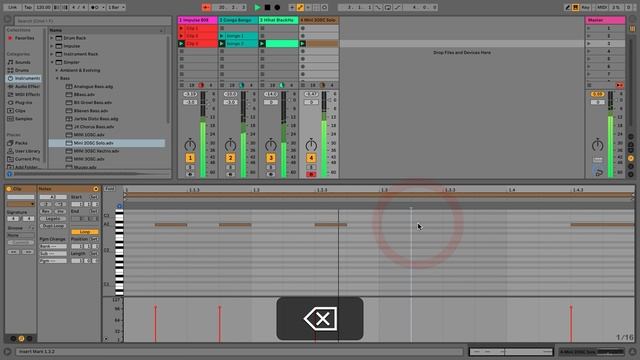Open the clip color chooser dropdown

click(21, 204)
